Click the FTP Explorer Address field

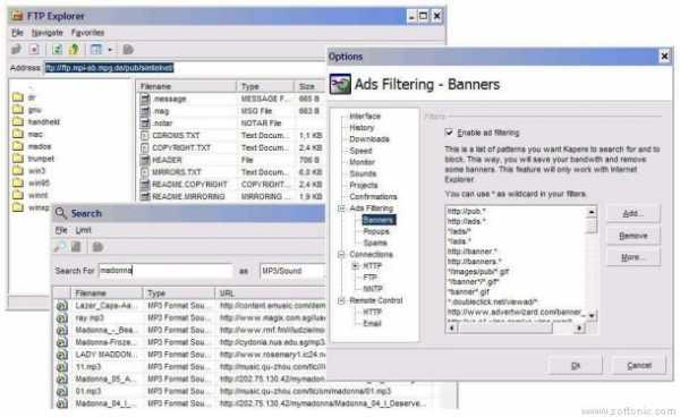[185, 68]
